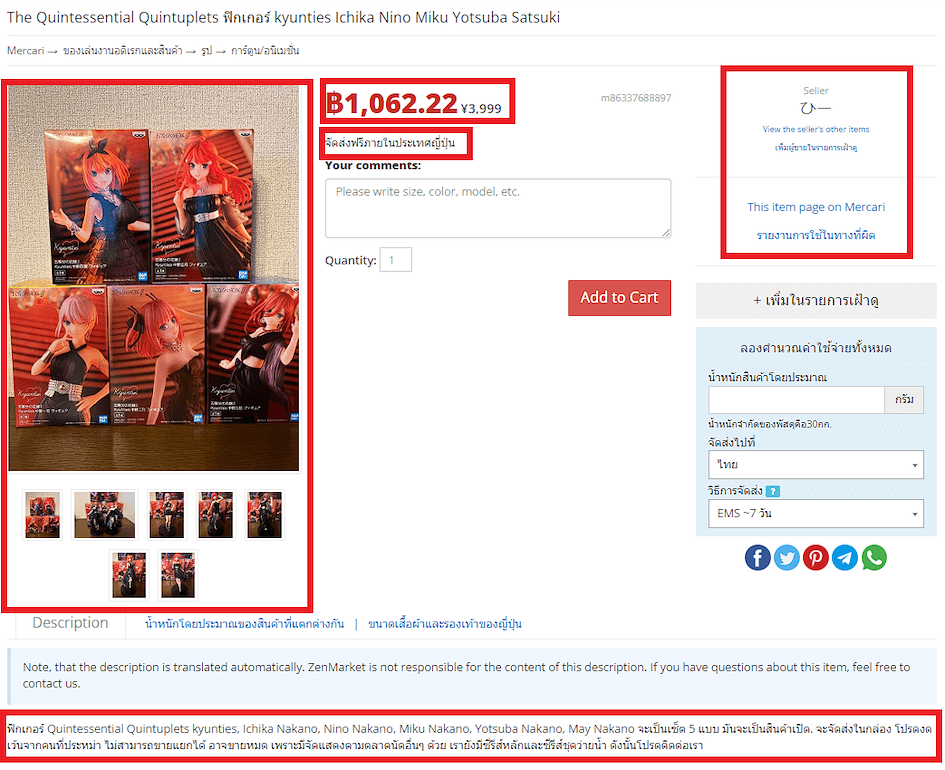Add the figure set to cart
Image resolution: width=945 pixels, height=770 pixels.
pyautogui.click(x=619, y=298)
